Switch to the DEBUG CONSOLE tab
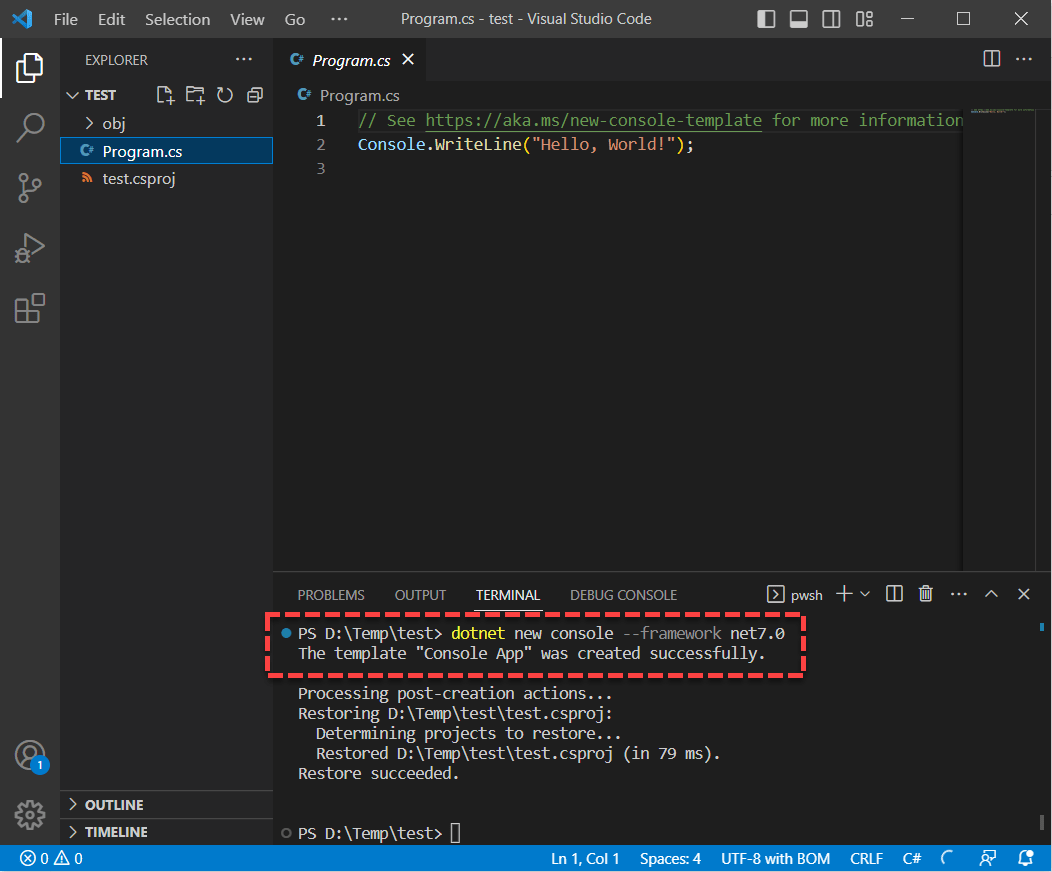The width and height of the screenshot is (1052, 872). click(x=623, y=595)
